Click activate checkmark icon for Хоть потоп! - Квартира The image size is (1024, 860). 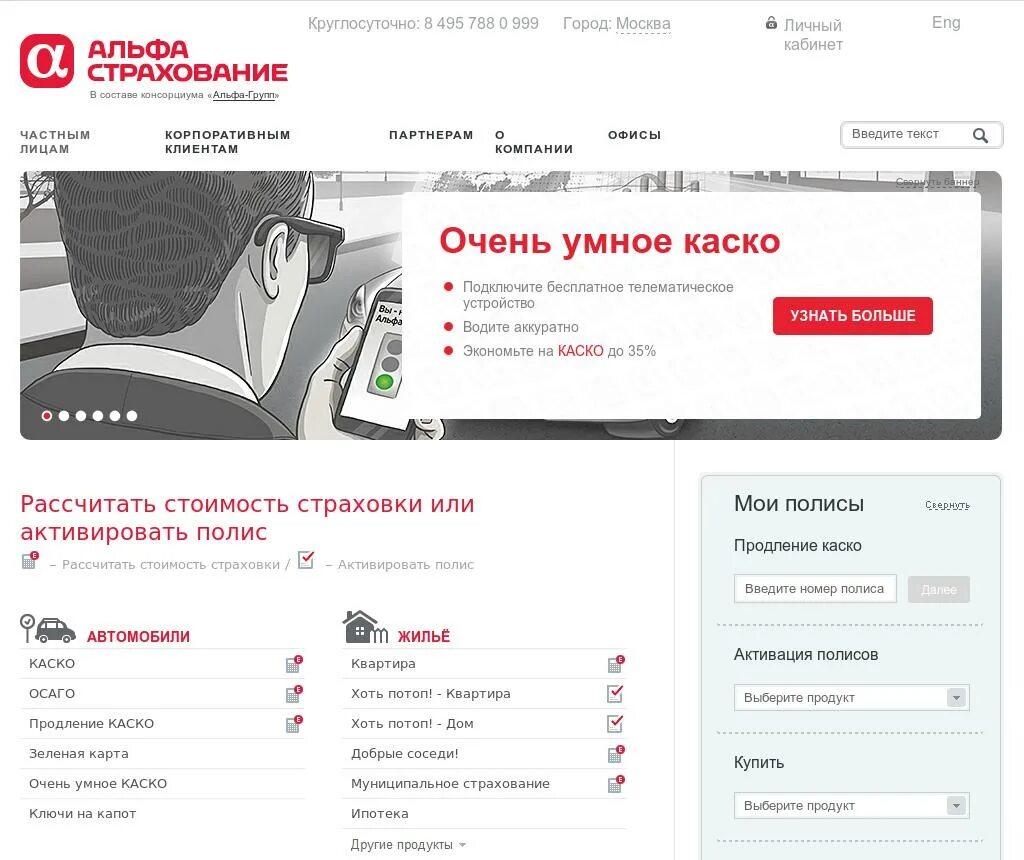[x=615, y=693]
